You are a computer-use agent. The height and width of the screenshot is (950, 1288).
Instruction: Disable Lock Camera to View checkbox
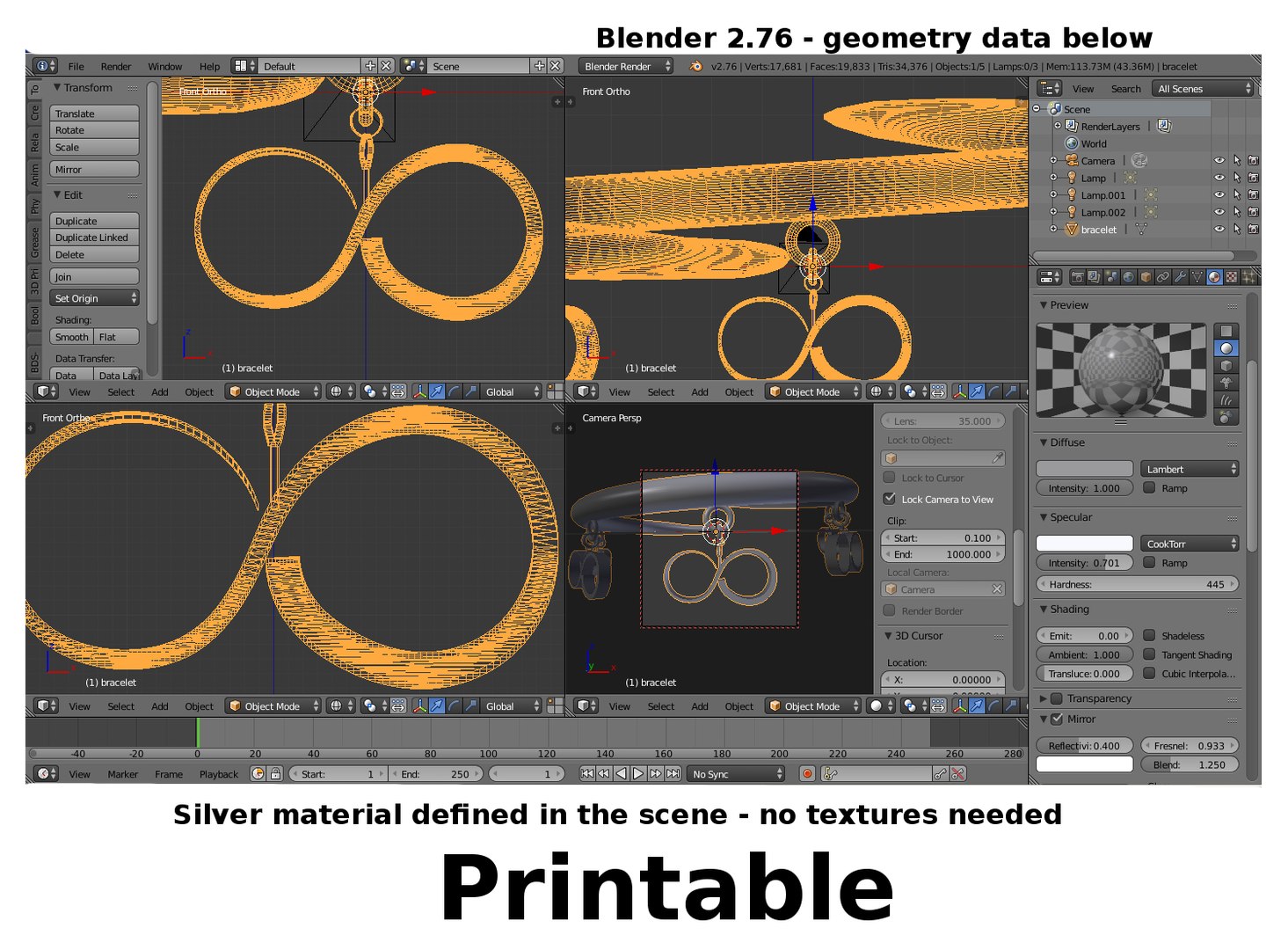[890, 499]
